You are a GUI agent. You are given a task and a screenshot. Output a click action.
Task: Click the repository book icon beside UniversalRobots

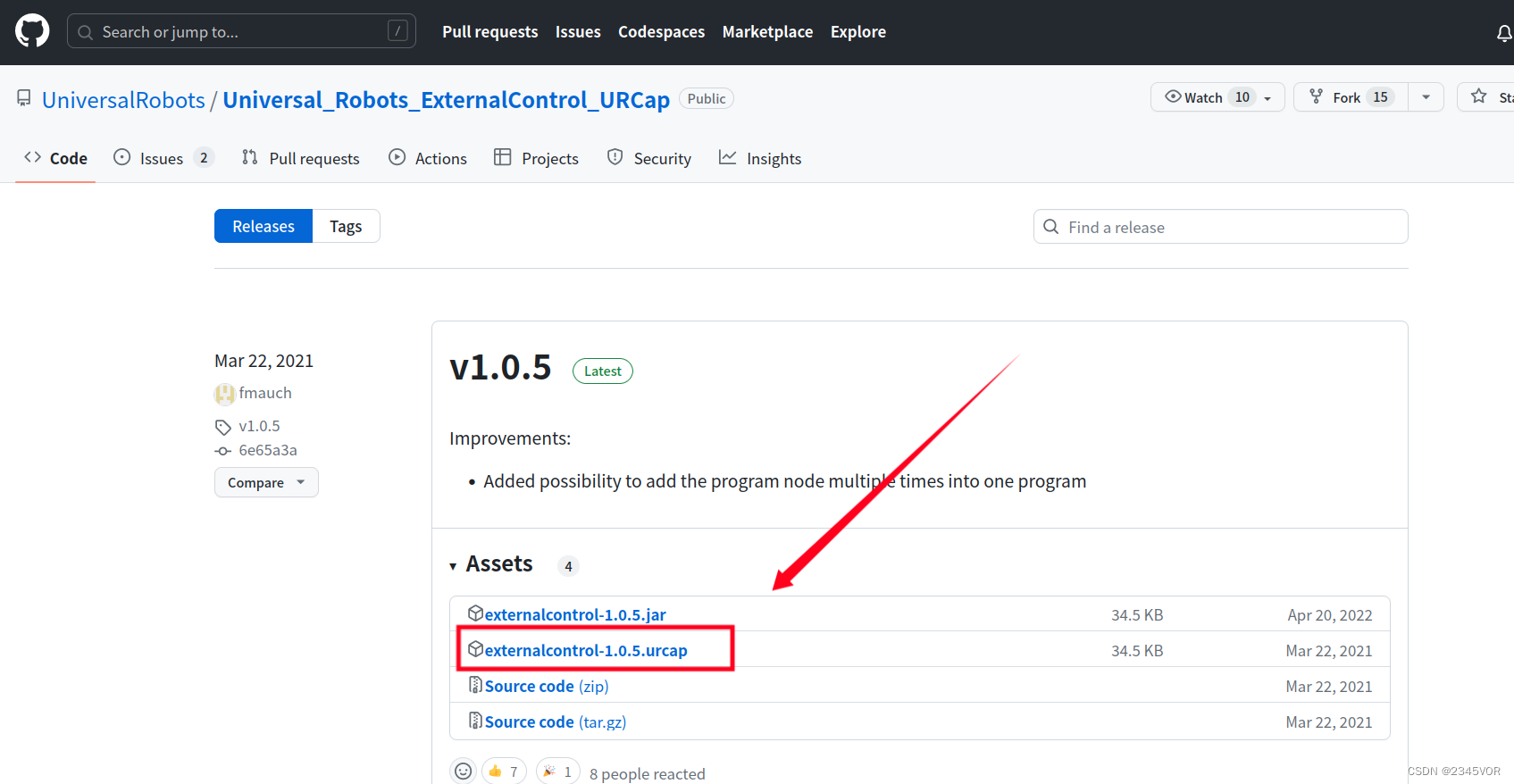click(x=24, y=98)
